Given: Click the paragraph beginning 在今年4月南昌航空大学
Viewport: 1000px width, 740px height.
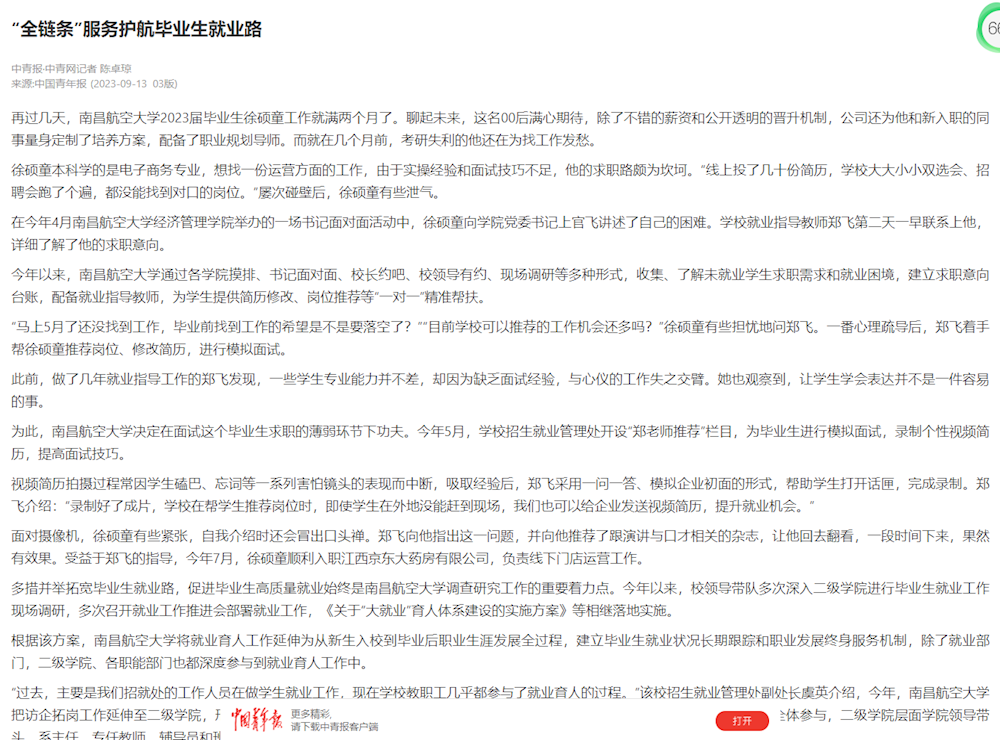Looking at the screenshot, I should pos(500,233).
